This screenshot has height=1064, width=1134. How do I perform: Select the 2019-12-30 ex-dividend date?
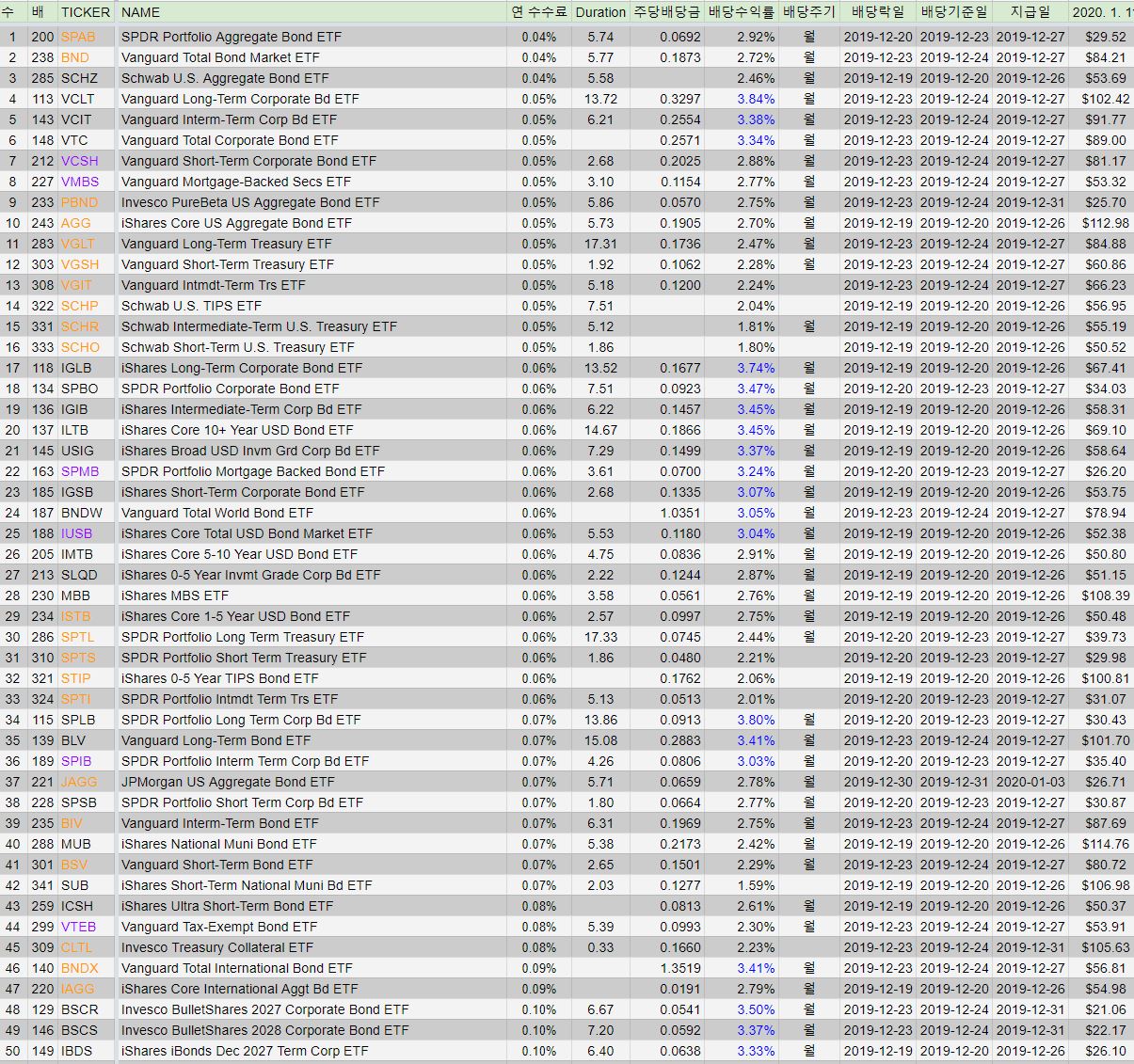point(878,782)
